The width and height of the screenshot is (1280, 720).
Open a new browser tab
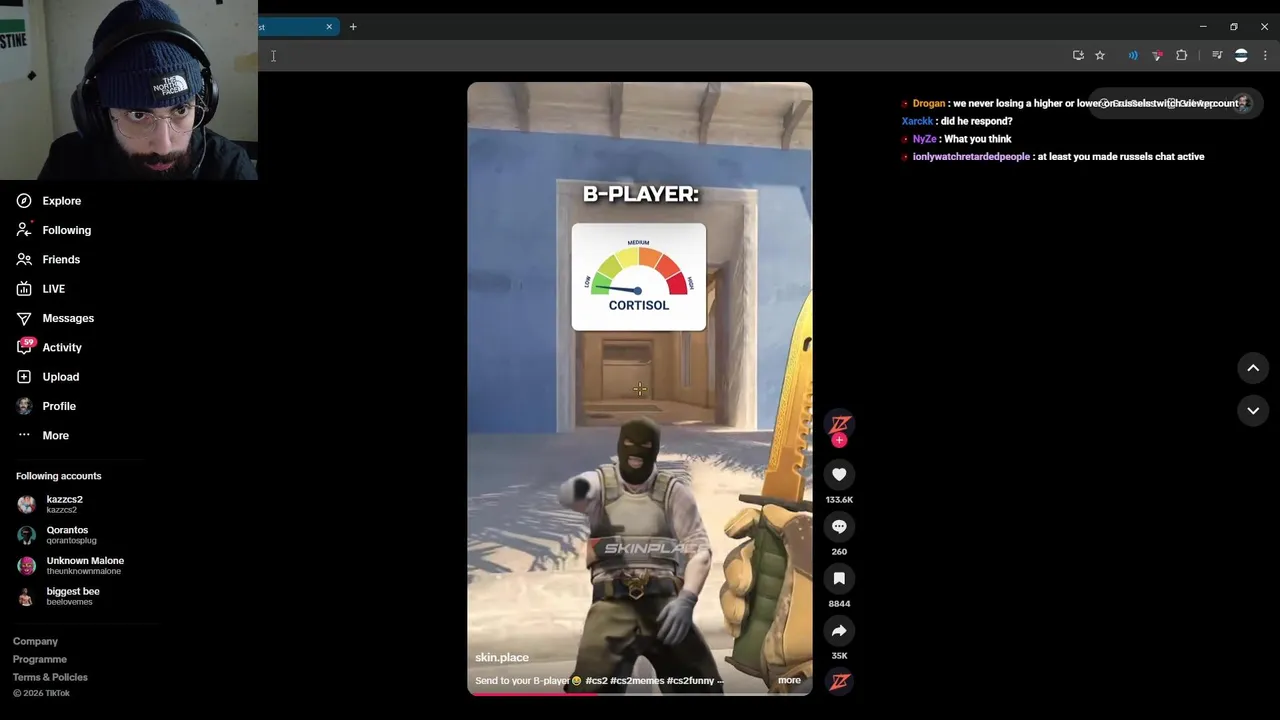click(x=353, y=27)
